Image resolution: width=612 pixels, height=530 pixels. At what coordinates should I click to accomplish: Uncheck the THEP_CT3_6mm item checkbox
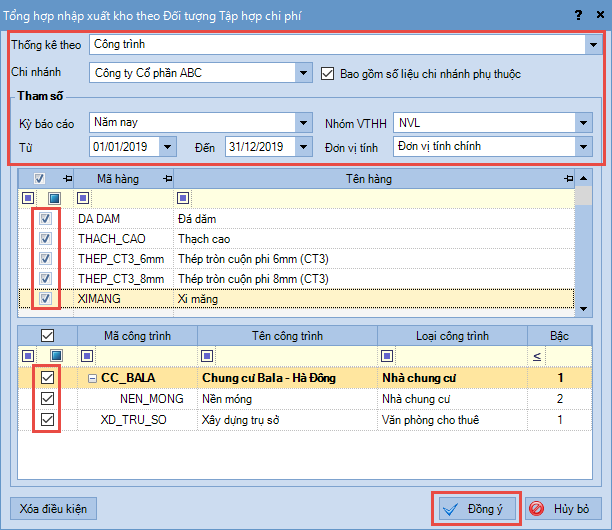(x=45, y=258)
